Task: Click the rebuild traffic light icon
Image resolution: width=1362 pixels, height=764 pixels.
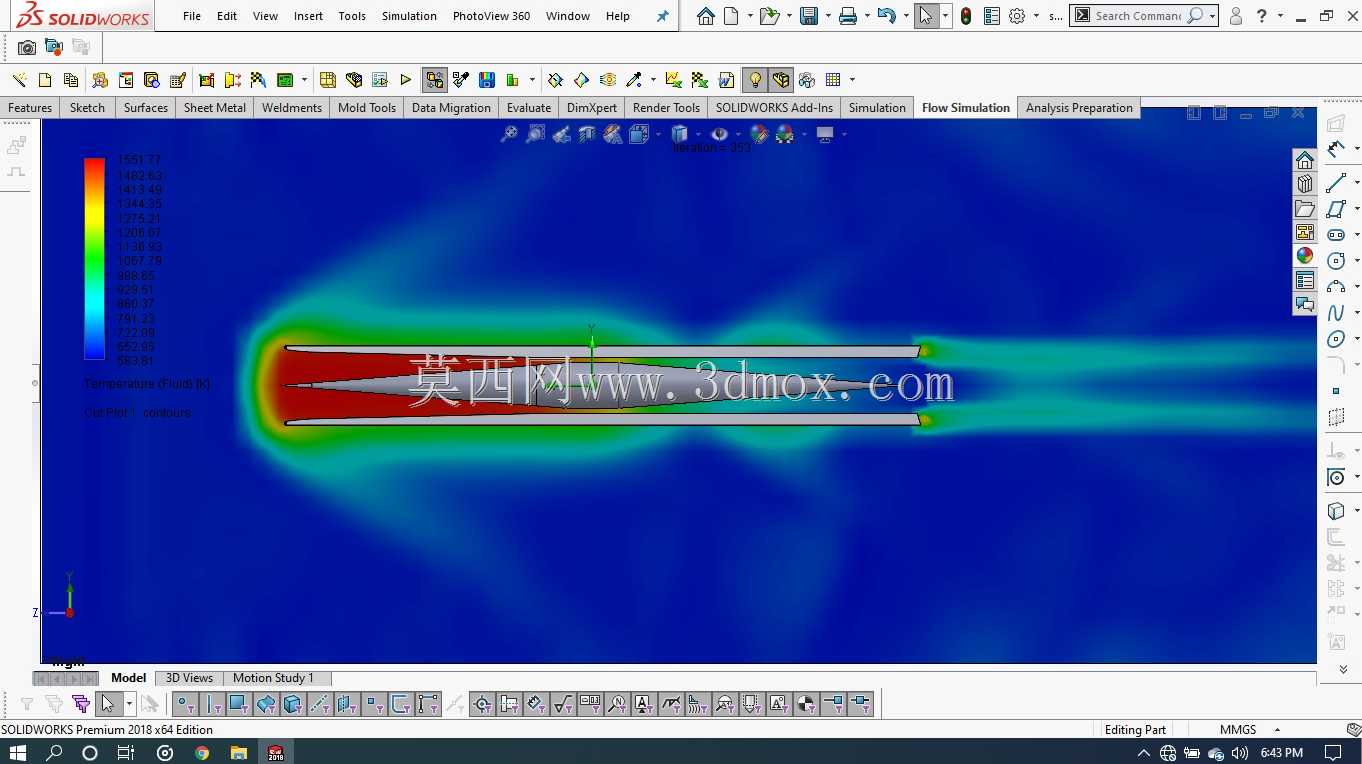Action: click(x=965, y=16)
